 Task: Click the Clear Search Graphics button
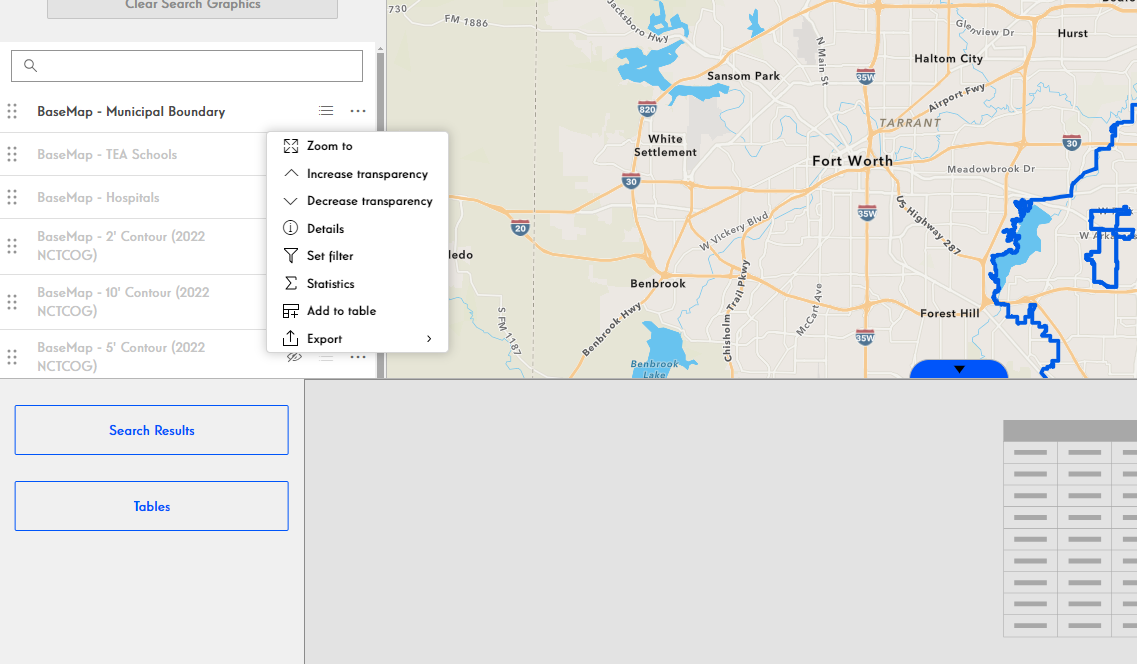[x=192, y=6]
